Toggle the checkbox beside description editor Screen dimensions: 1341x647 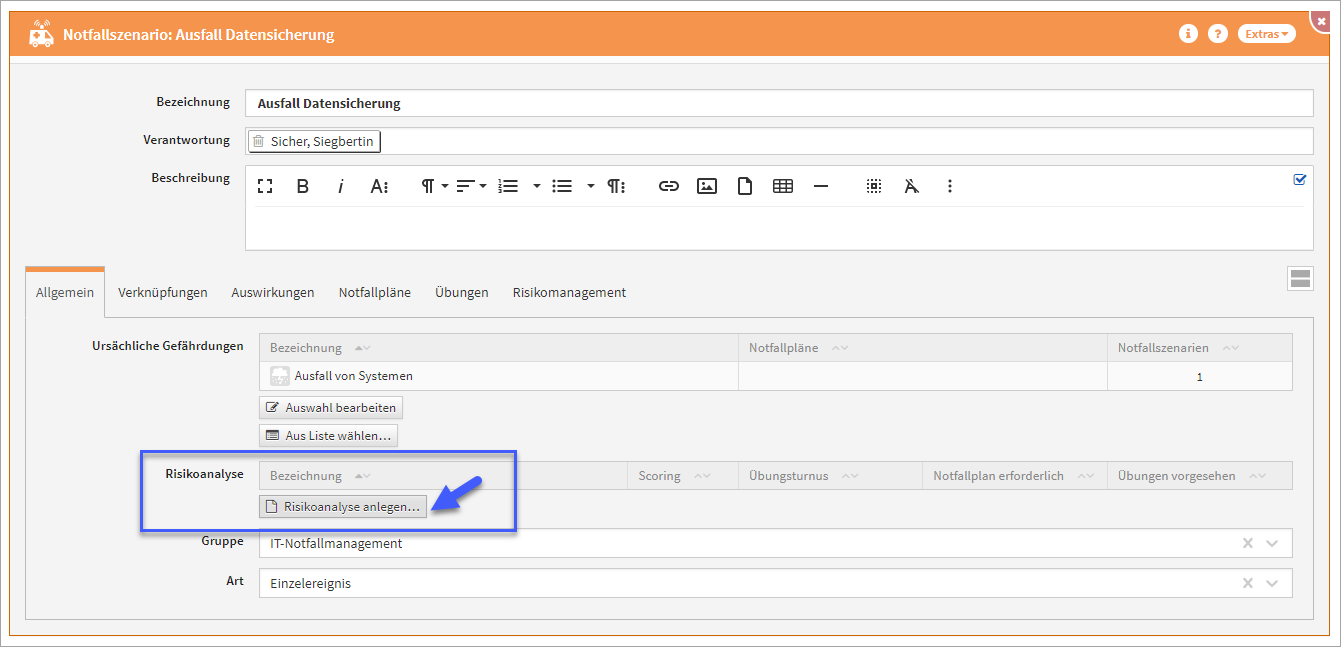pos(1300,180)
